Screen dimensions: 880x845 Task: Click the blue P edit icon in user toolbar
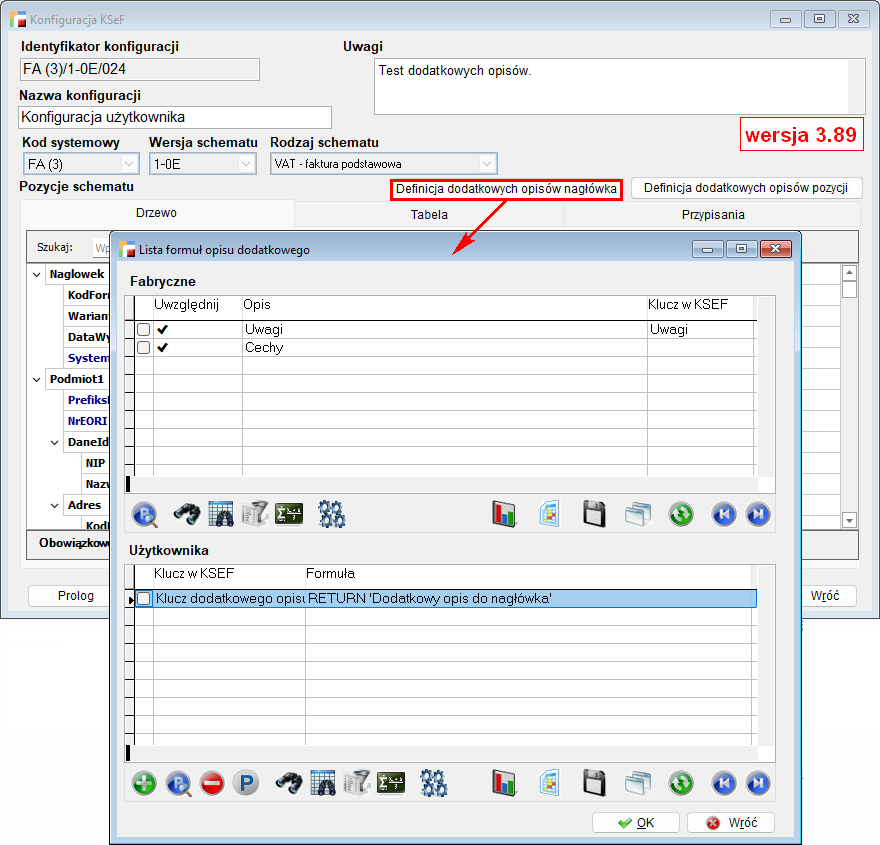coord(246,783)
